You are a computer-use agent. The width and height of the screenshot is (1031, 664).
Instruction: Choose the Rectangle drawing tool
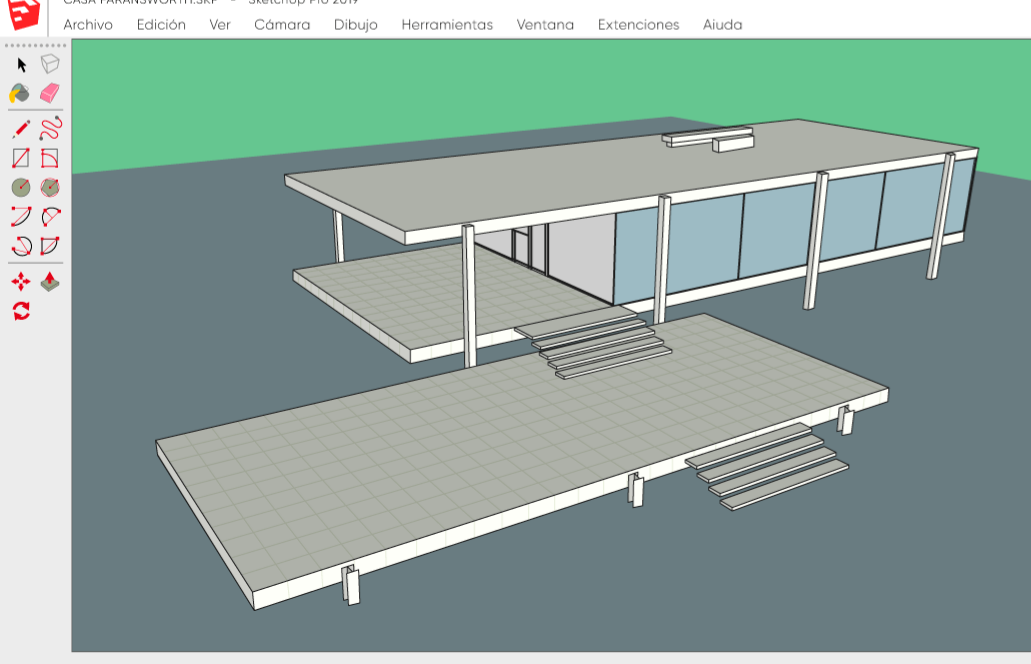pyautogui.click(x=21, y=158)
